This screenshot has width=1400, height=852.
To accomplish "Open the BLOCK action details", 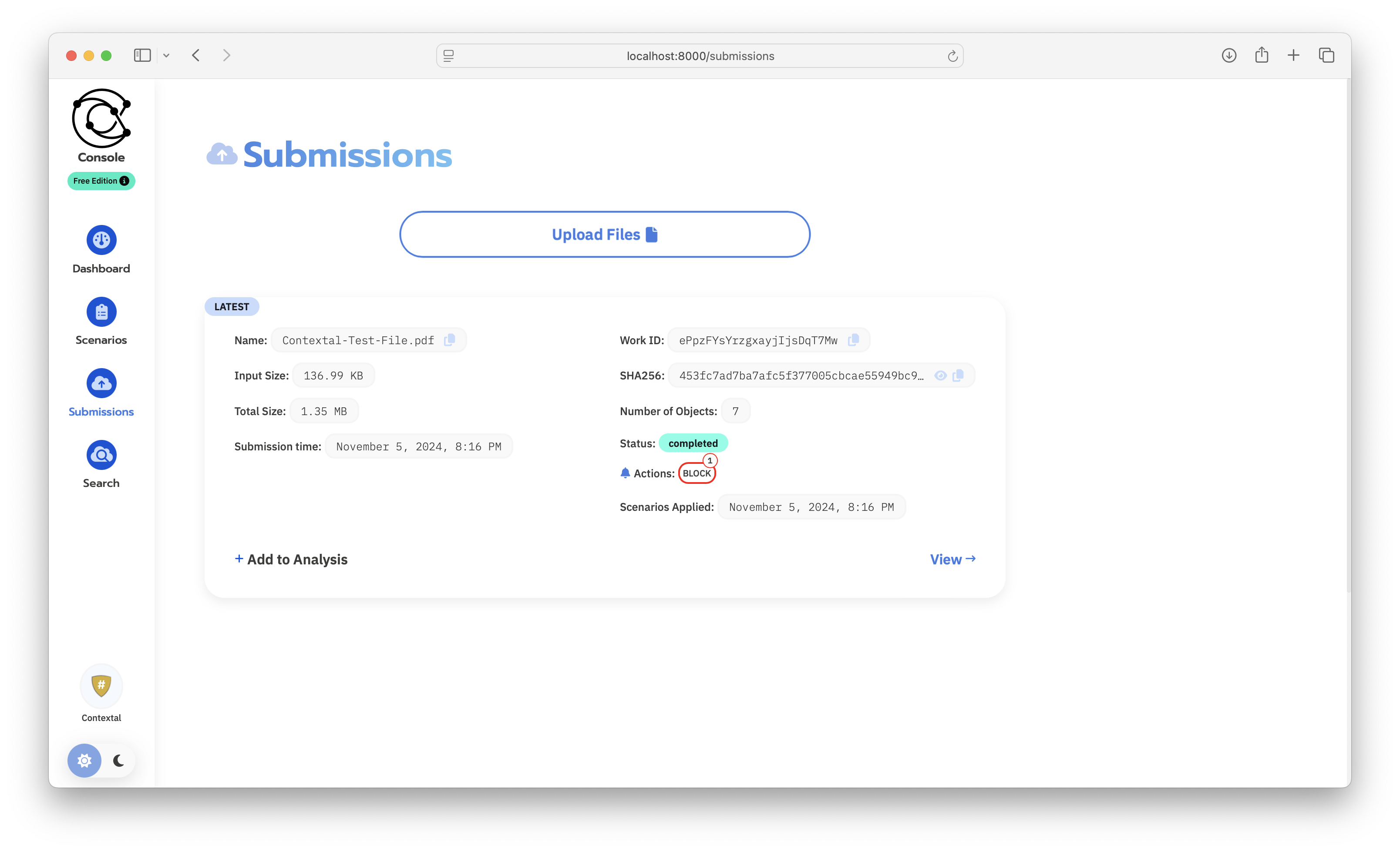I will 697,473.
